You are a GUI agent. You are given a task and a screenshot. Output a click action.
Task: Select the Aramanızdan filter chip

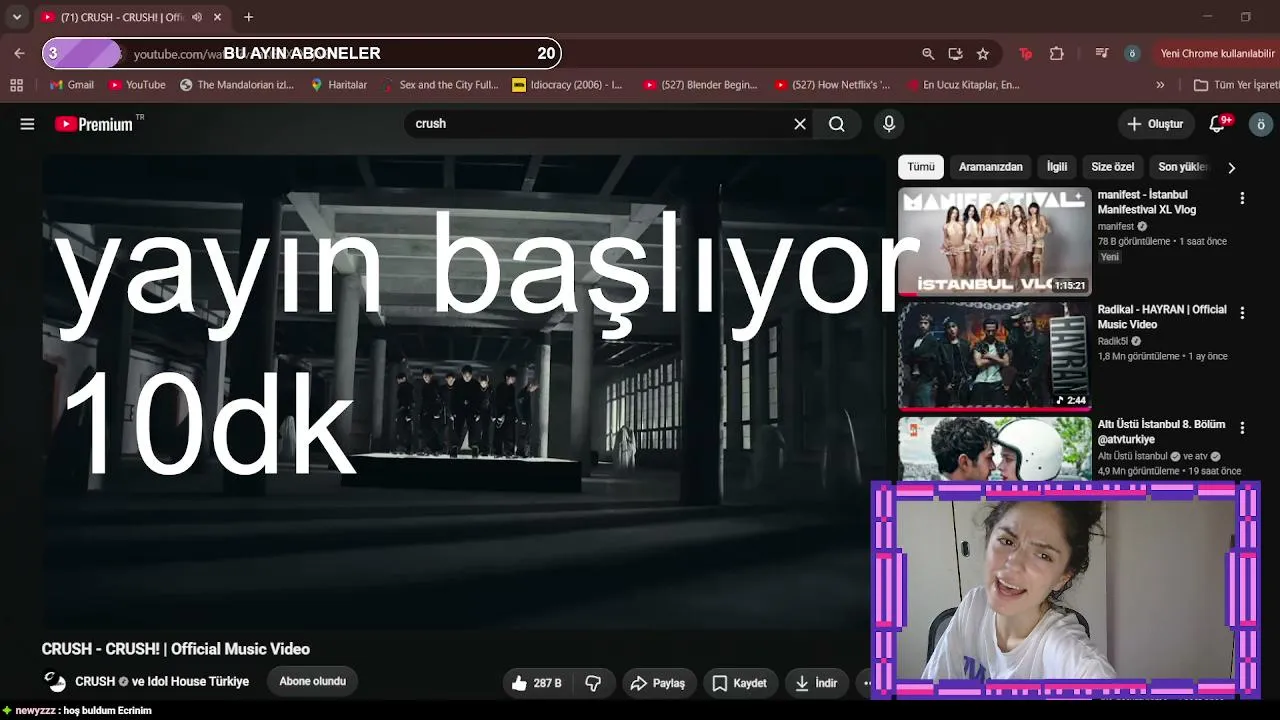click(991, 167)
